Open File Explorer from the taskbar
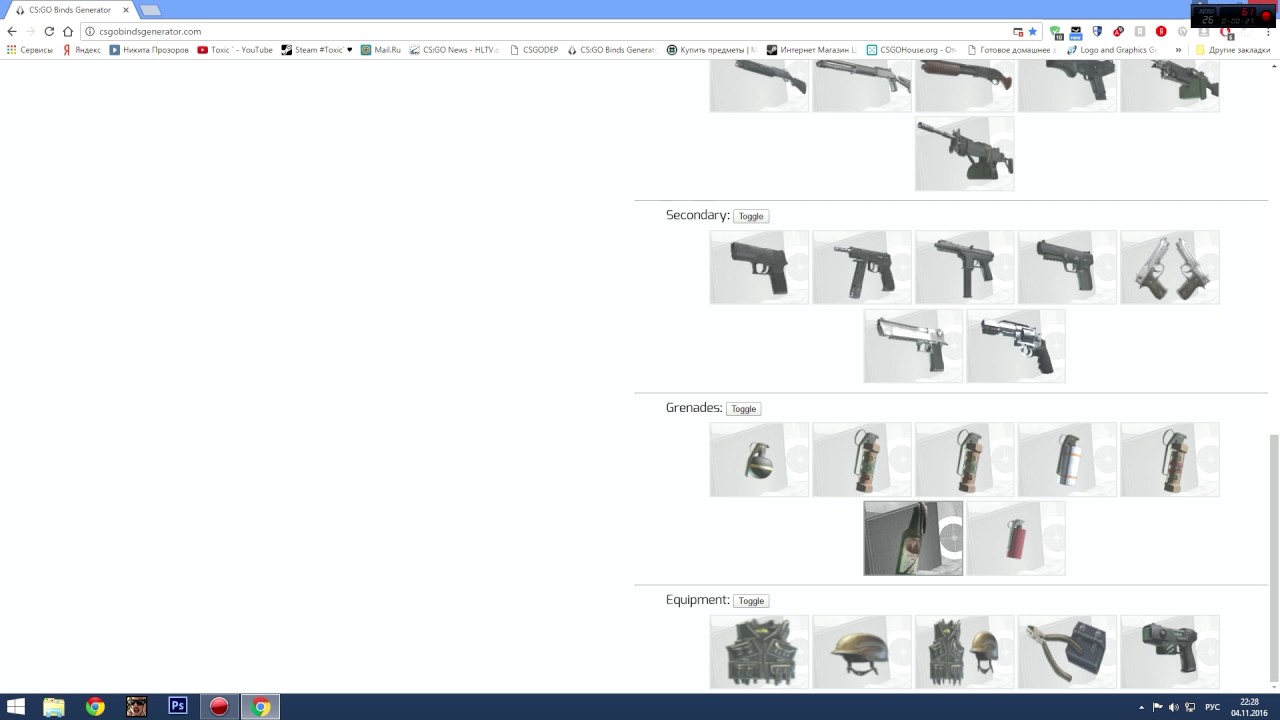 54,707
